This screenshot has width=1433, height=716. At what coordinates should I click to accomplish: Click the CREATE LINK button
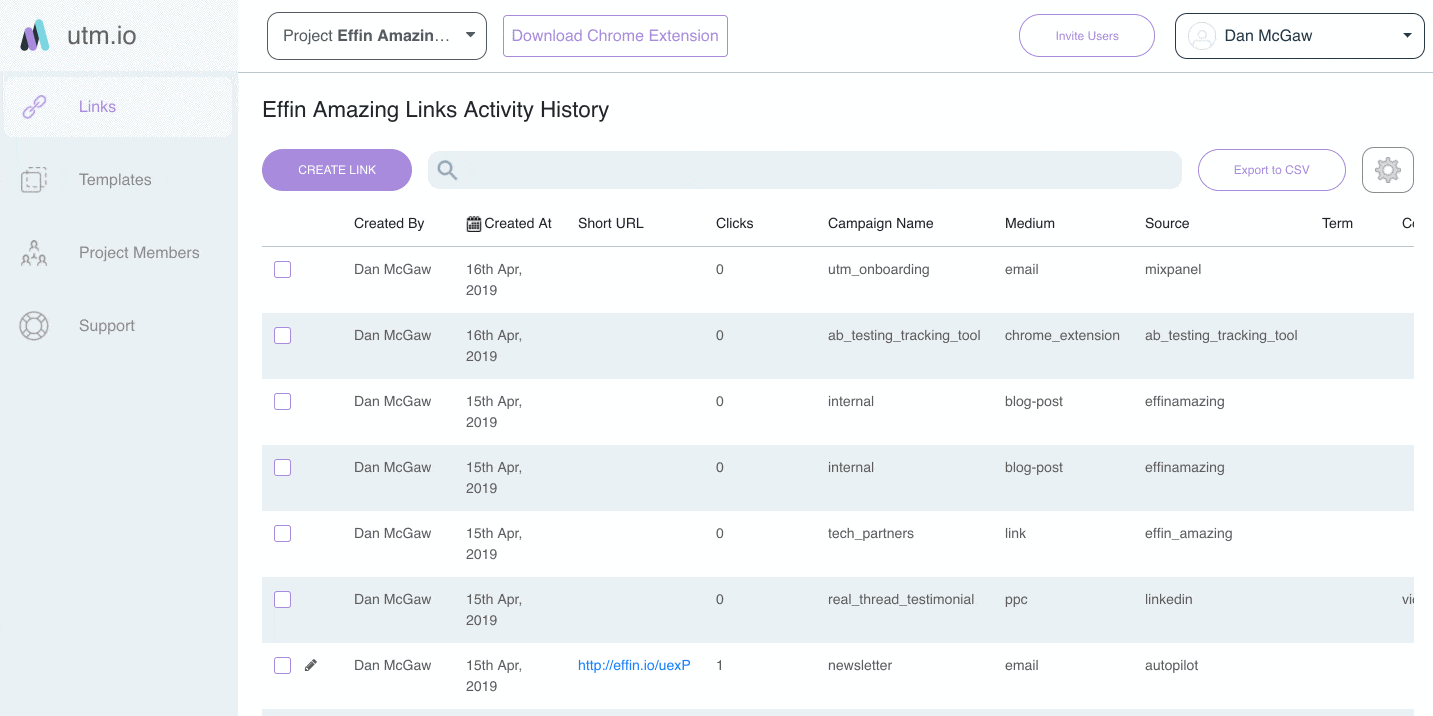pos(337,170)
